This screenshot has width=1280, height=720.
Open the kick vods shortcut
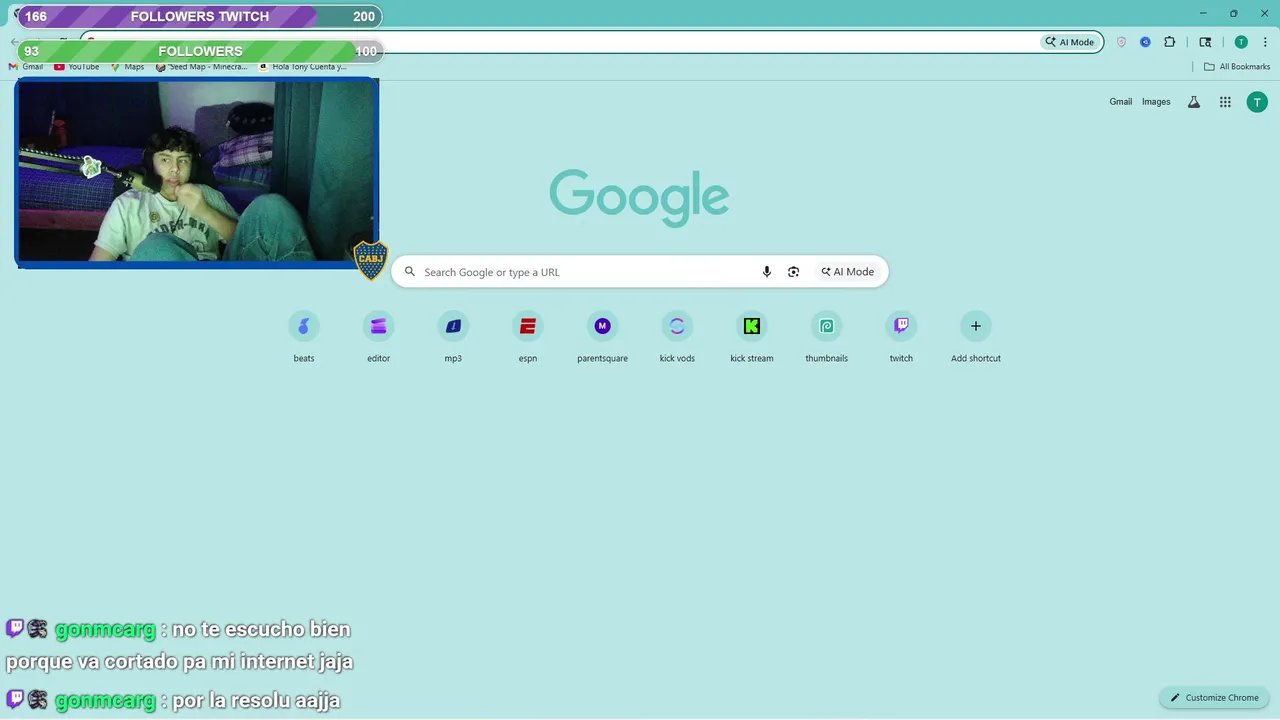click(x=677, y=337)
